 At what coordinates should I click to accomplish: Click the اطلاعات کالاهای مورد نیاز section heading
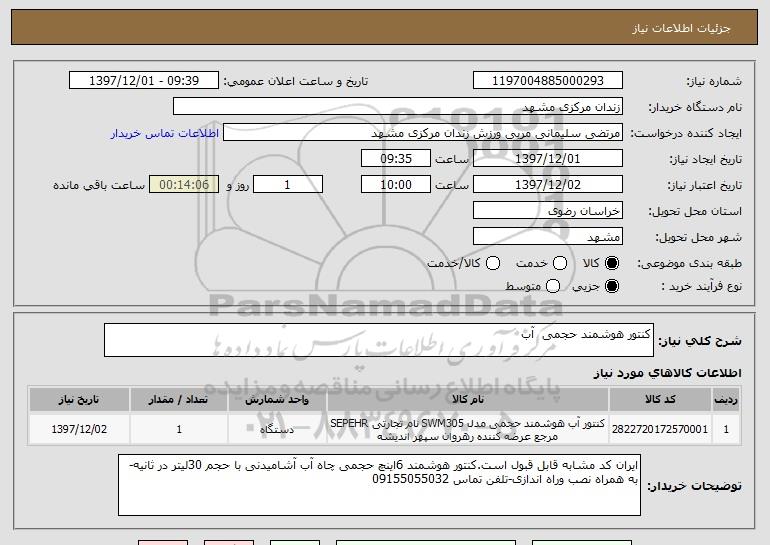point(667,373)
